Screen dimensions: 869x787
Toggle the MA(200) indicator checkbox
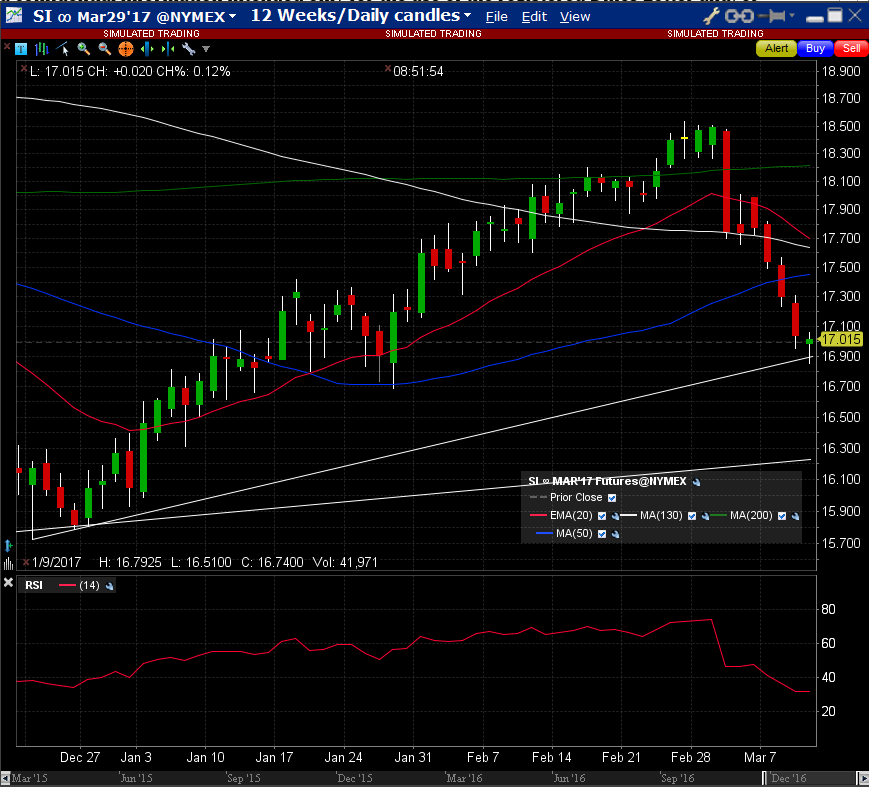783,516
